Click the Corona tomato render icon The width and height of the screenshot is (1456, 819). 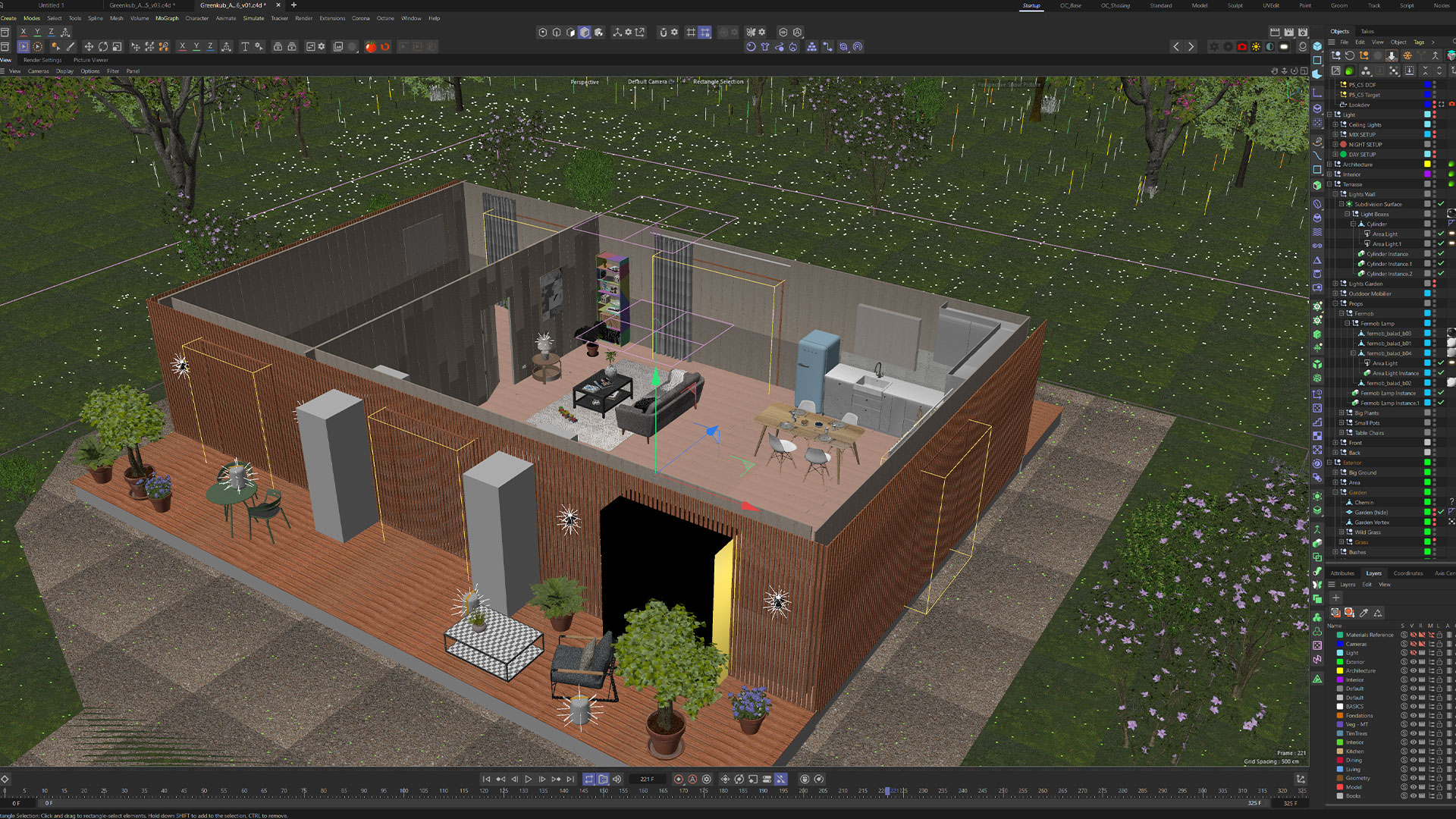coord(370,47)
